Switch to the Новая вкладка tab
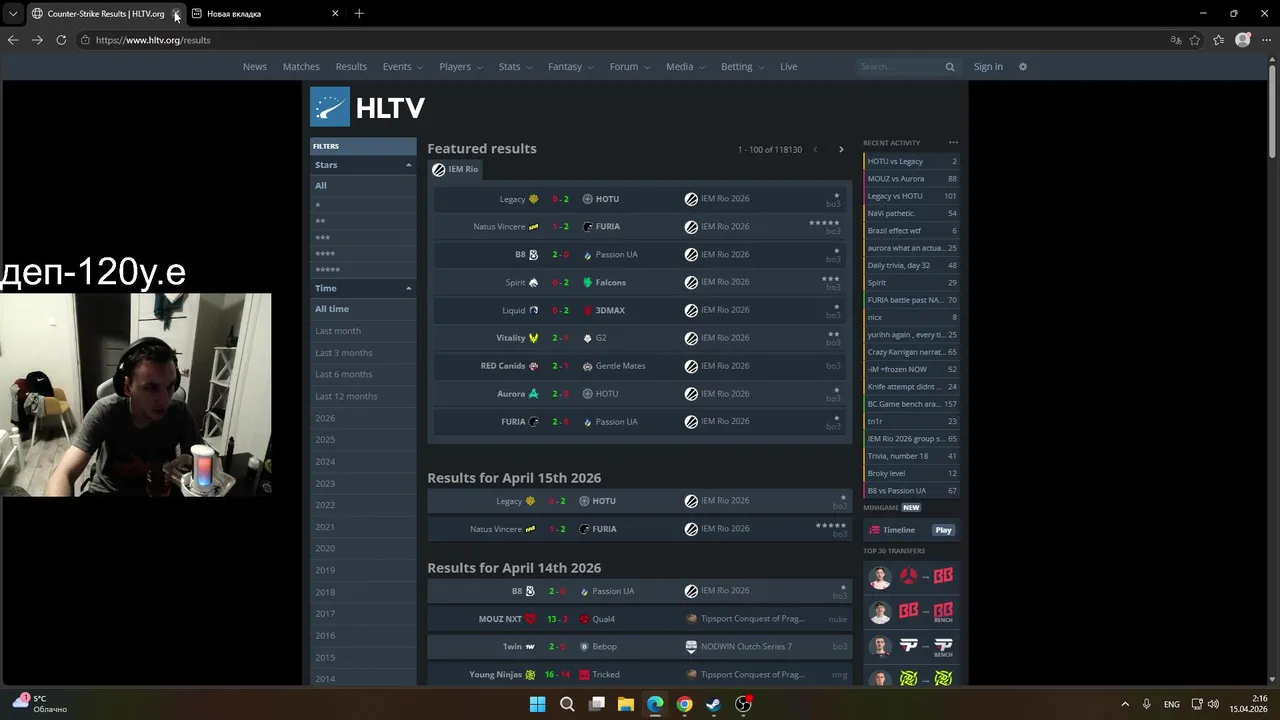Viewport: 1280px width, 720px height. coord(265,14)
